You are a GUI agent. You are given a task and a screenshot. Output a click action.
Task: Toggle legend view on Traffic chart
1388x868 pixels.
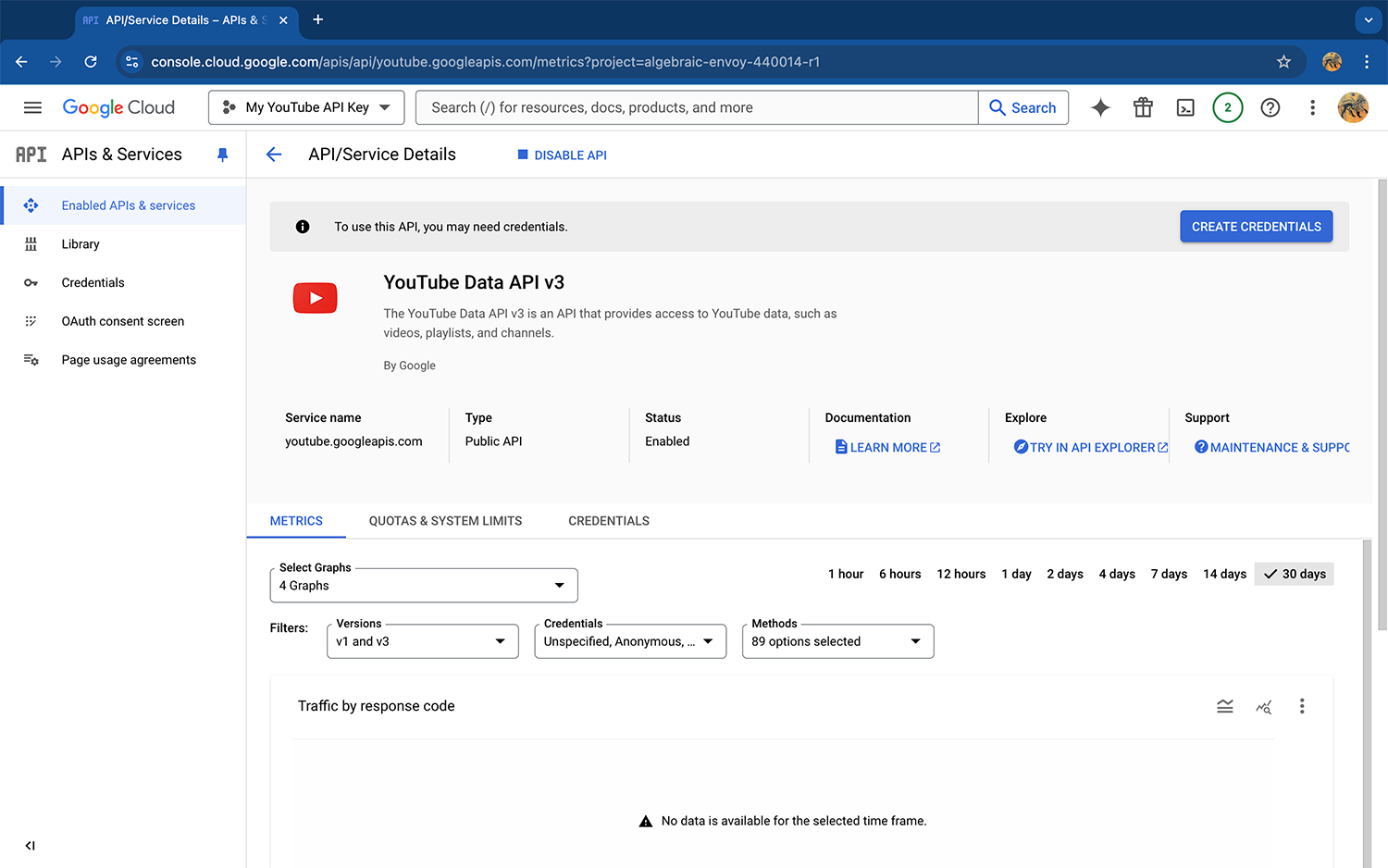coord(1225,706)
